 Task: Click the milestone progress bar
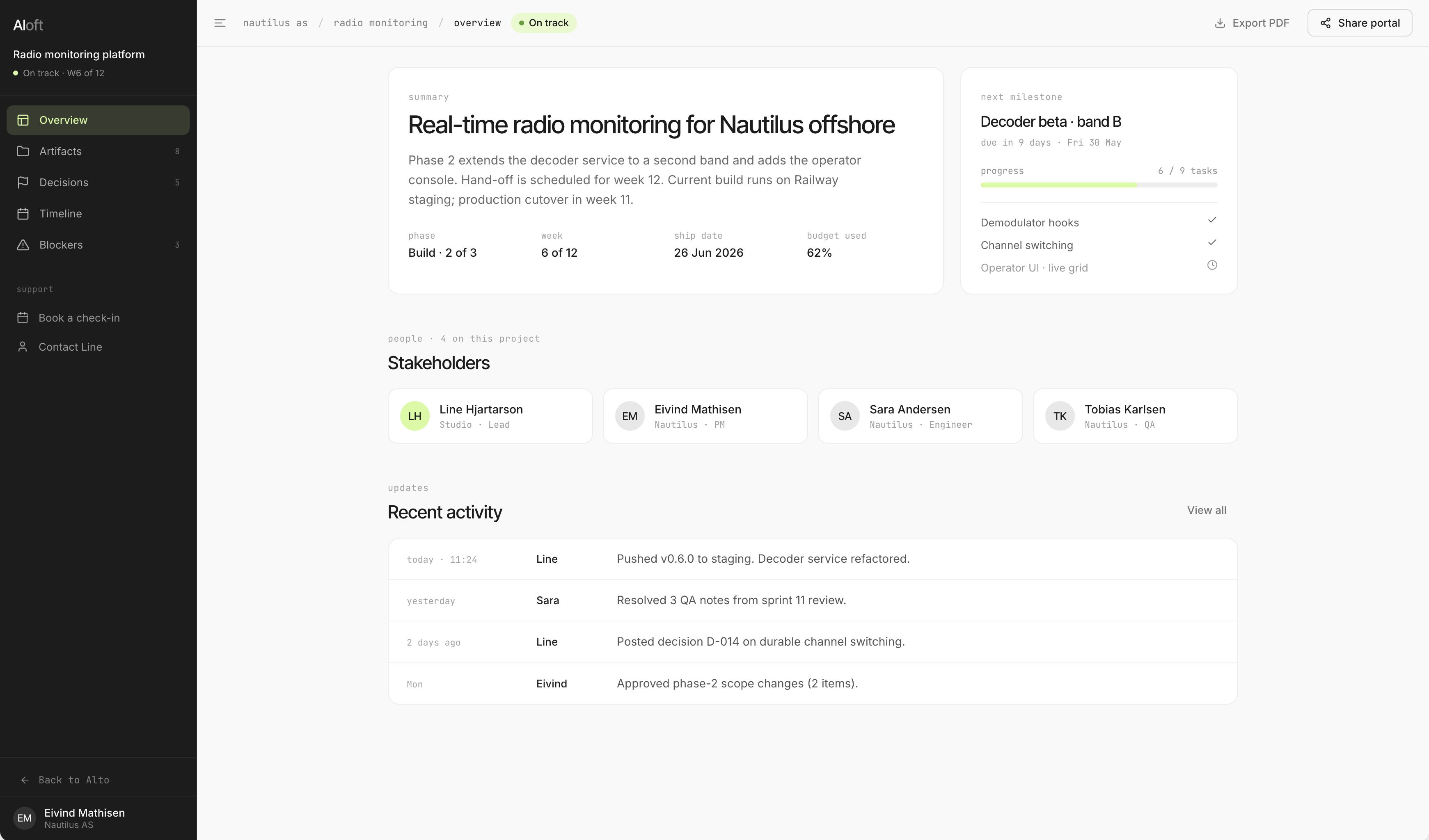(x=1098, y=185)
